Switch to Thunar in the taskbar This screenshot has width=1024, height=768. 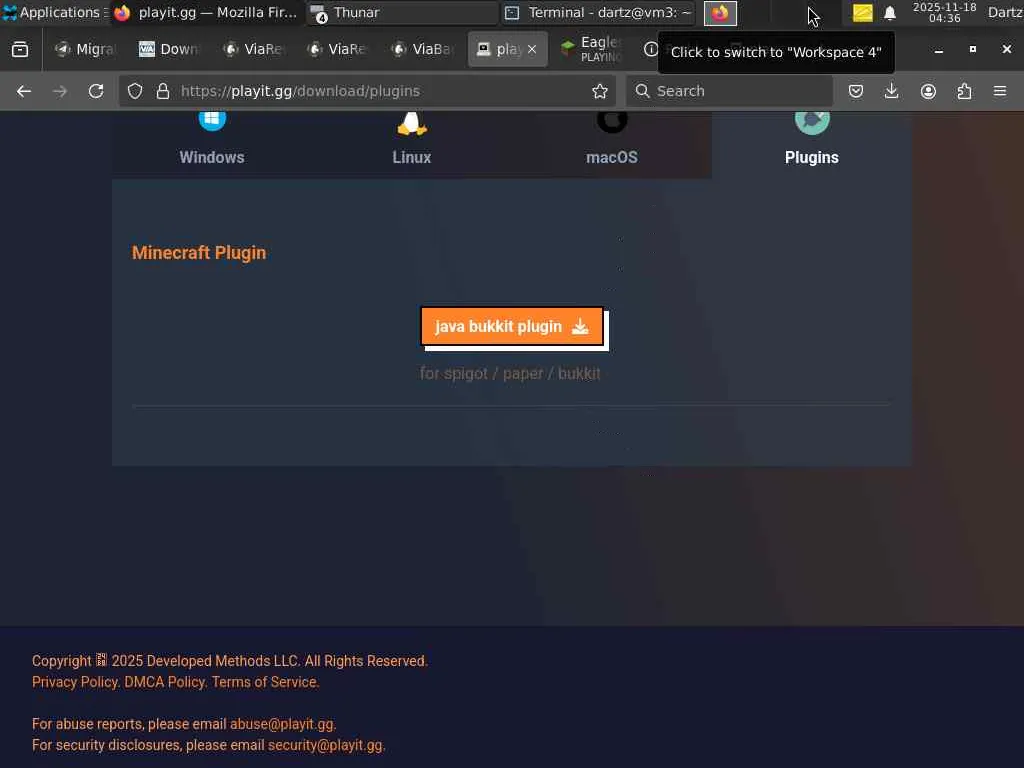[402, 12]
